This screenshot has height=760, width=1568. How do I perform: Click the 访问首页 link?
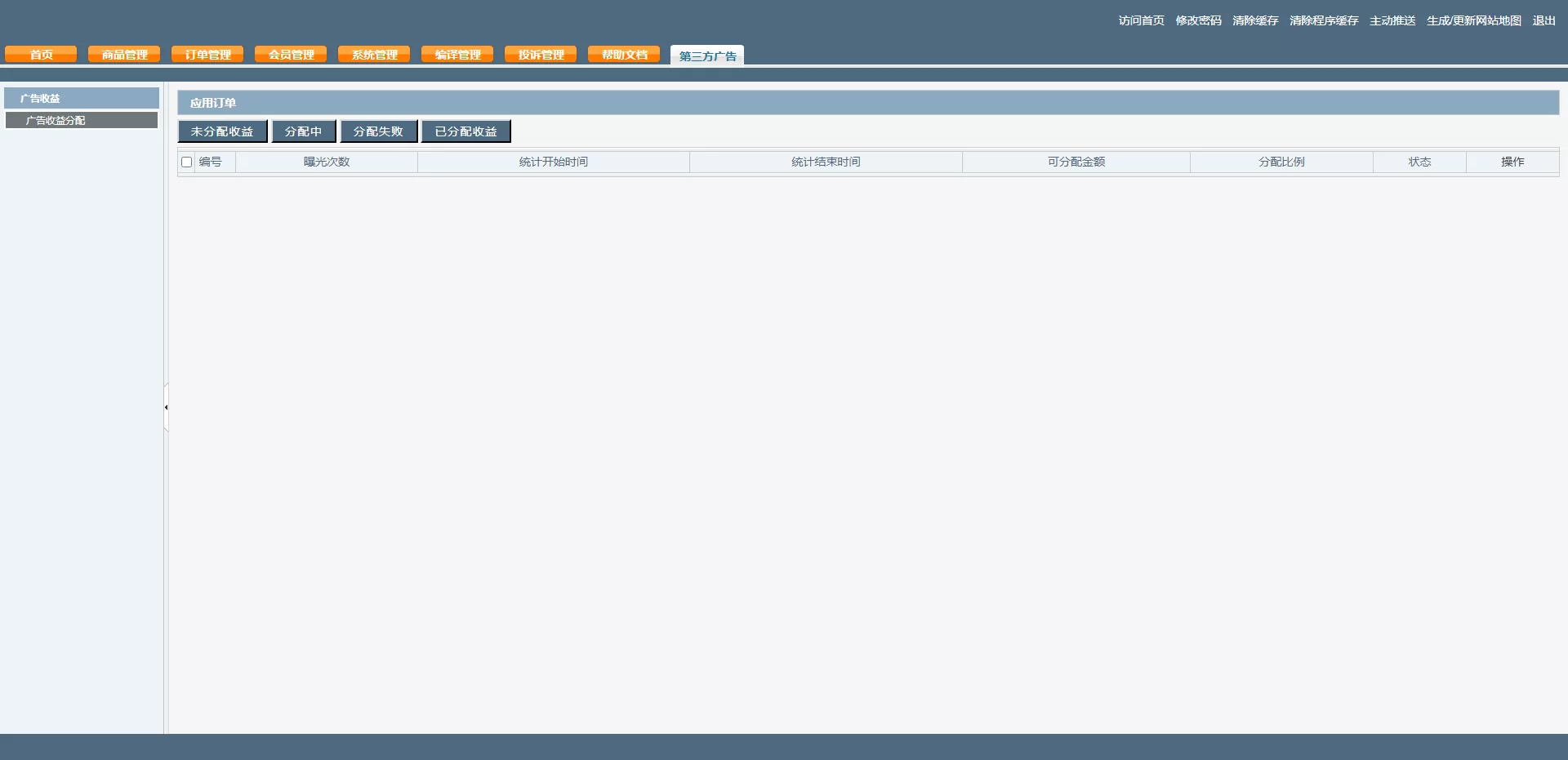(1141, 20)
